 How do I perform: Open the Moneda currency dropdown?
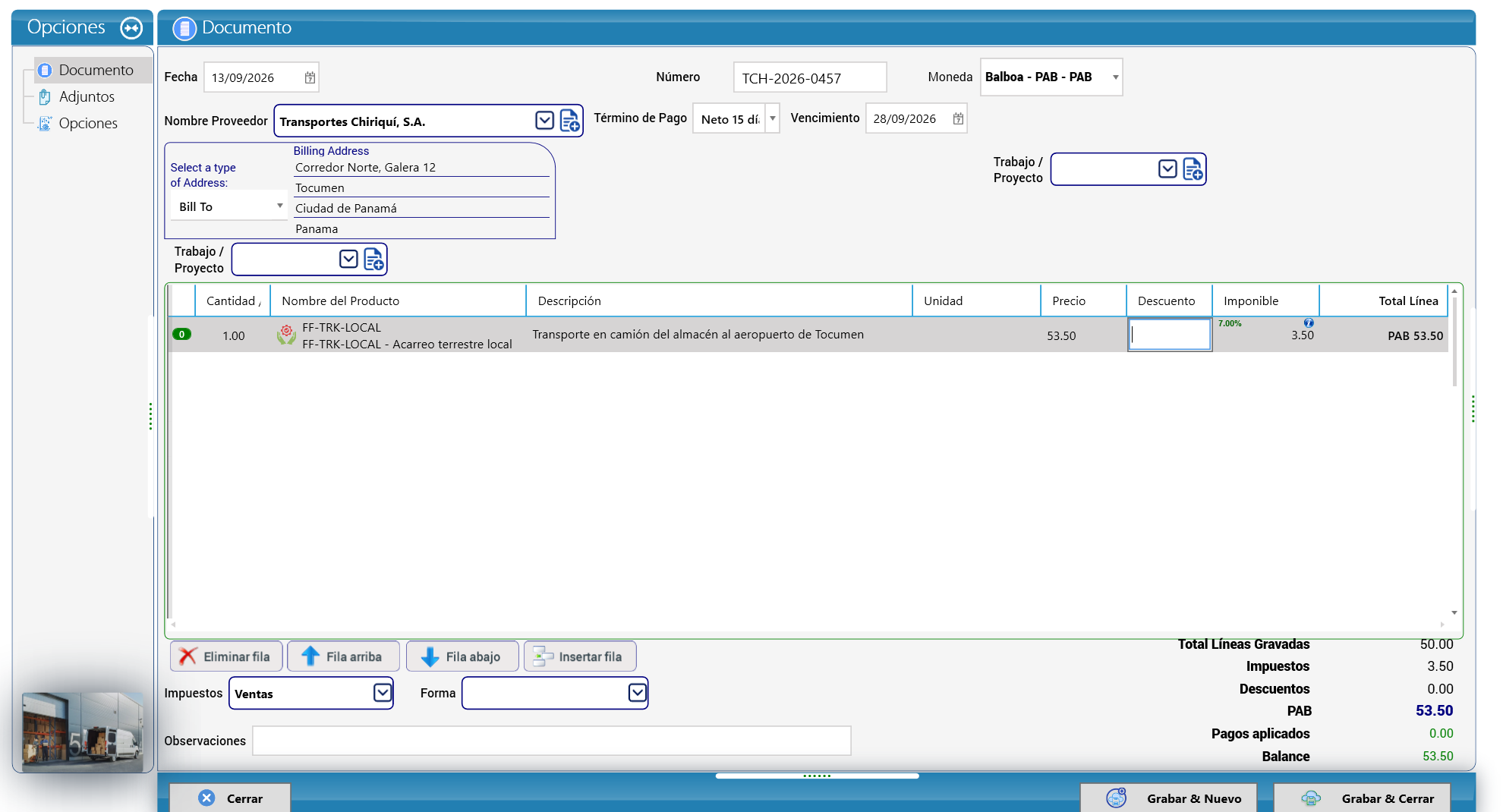1115,77
